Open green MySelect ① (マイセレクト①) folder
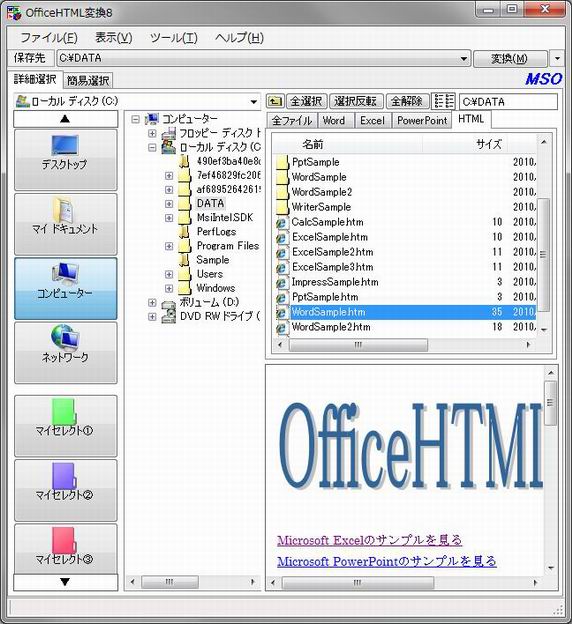This screenshot has height=624, width=572. tap(66, 426)
